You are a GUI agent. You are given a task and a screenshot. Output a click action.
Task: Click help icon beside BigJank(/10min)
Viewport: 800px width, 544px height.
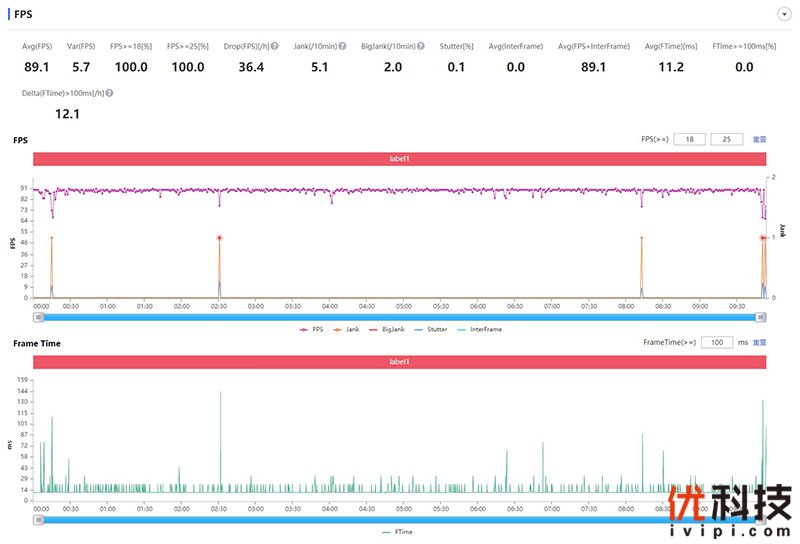click(x=421, y=46)
